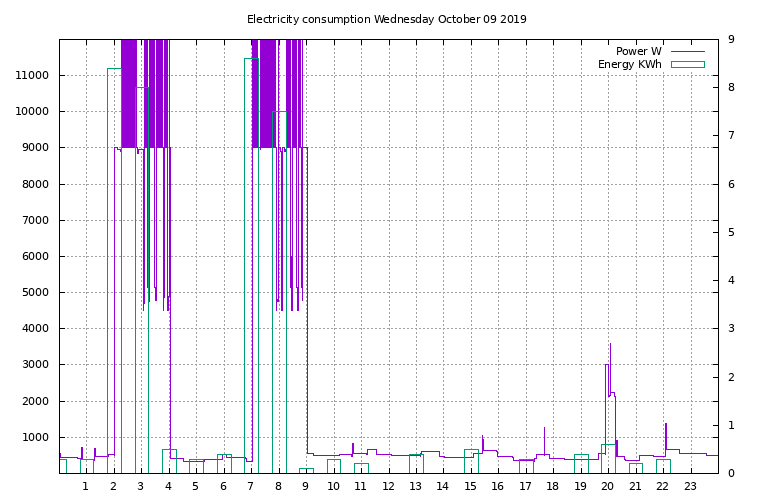Click the Energy KWh legend label
Image resolution: width=768 pixels, height=500 pixels.
[x=629, y=64]
